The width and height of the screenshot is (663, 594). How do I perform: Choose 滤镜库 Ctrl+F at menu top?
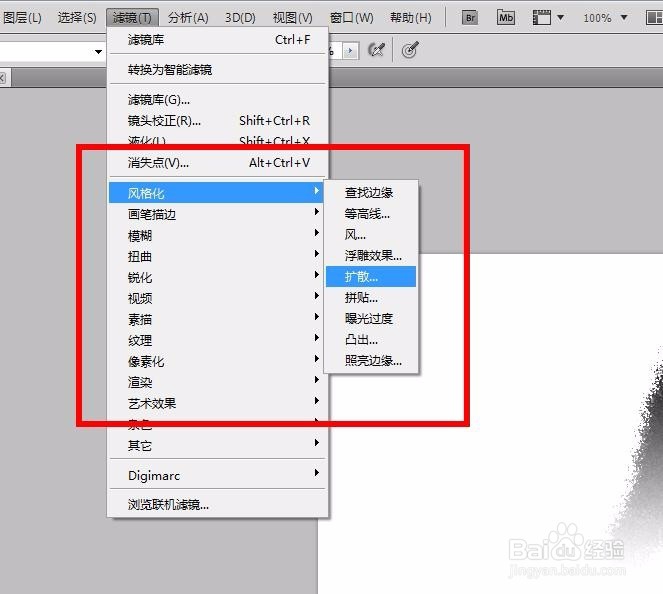pos(218,40)
